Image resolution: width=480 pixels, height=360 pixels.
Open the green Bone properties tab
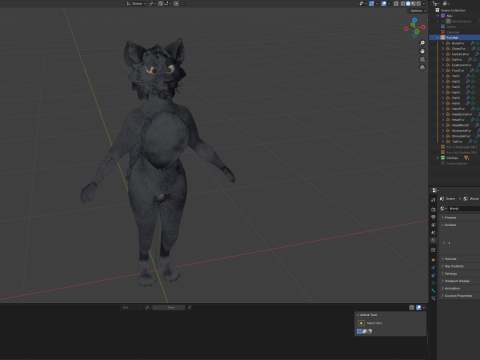coord(433,290)
